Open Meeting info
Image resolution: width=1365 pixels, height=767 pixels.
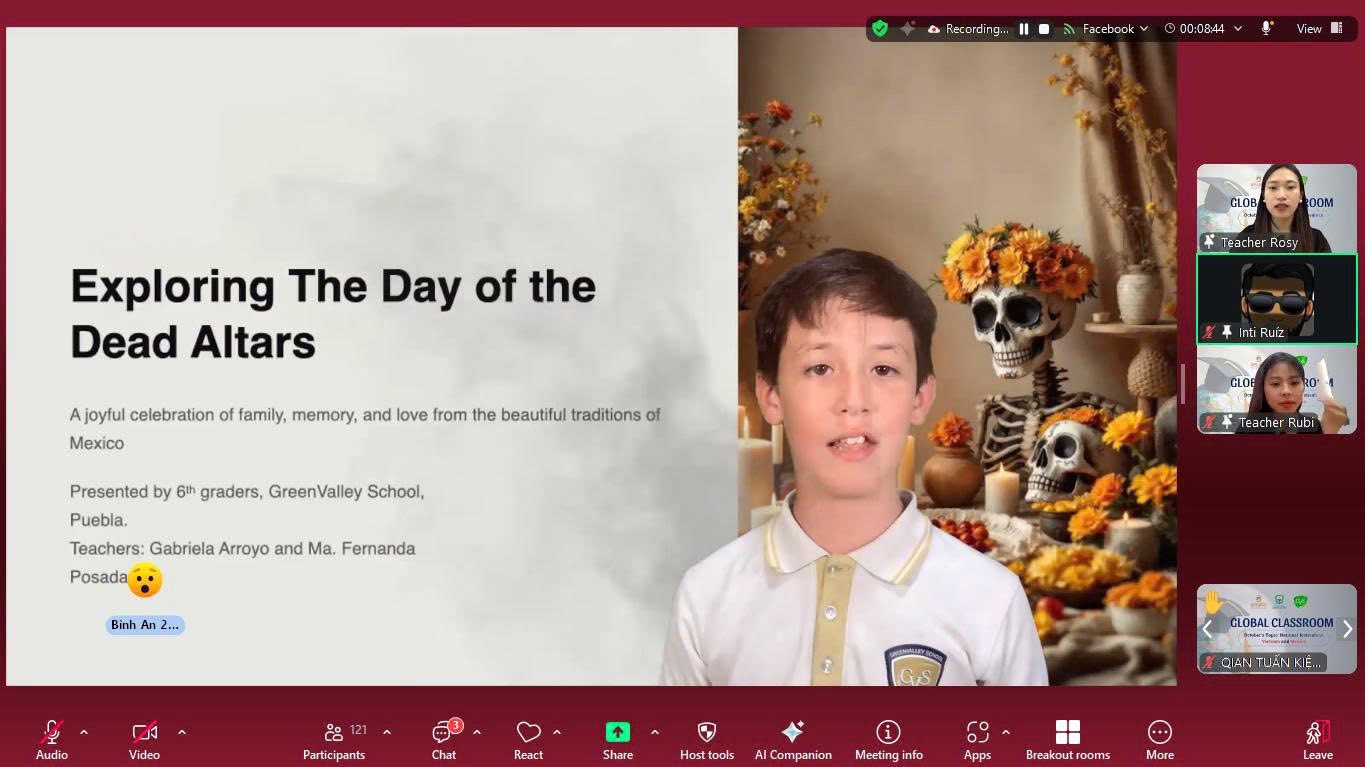click(x=888, y=740)
